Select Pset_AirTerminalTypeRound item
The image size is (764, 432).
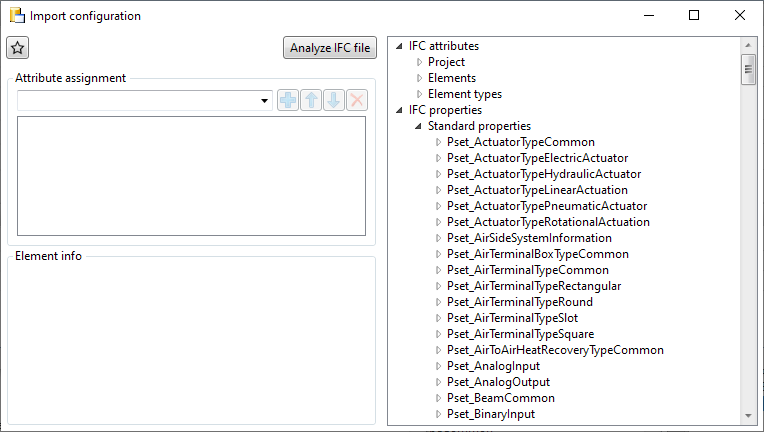click(519, 302)
